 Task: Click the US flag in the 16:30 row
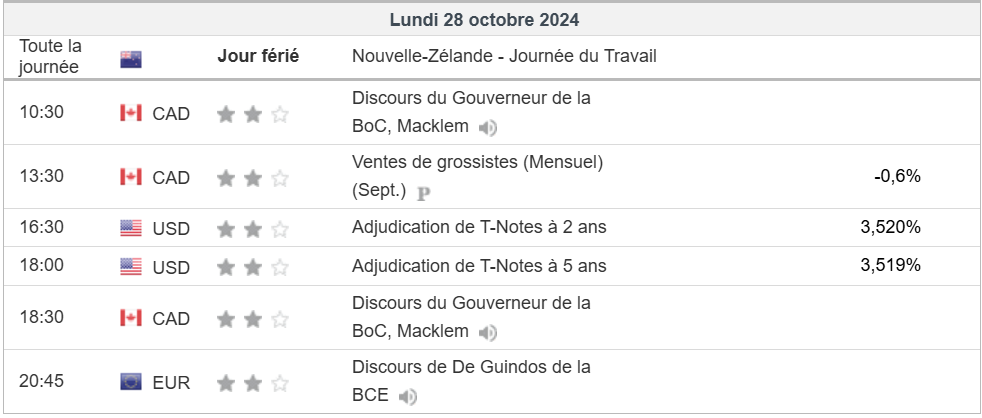point(131,229)
